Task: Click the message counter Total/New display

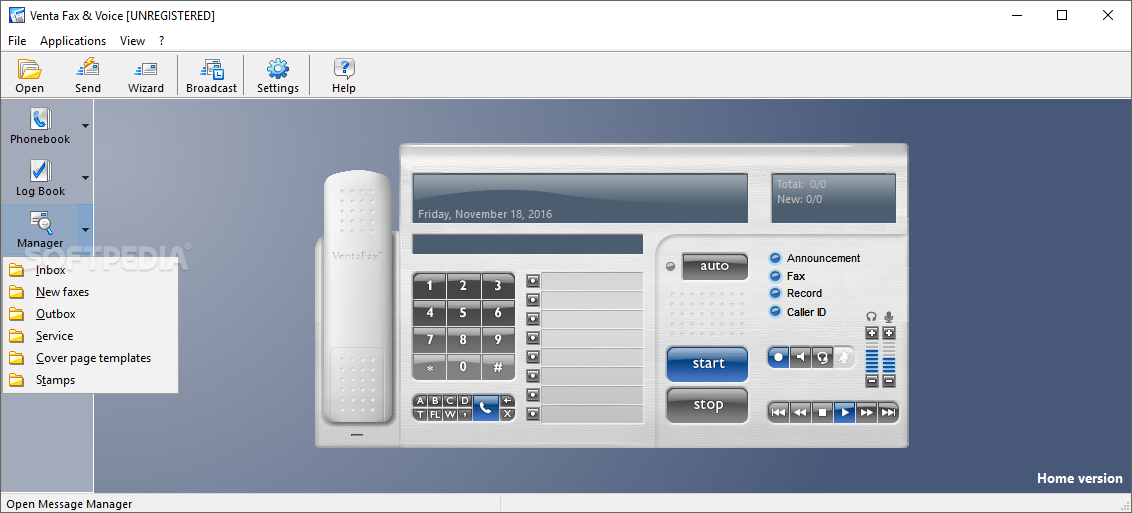Action: tap(833, 198)
